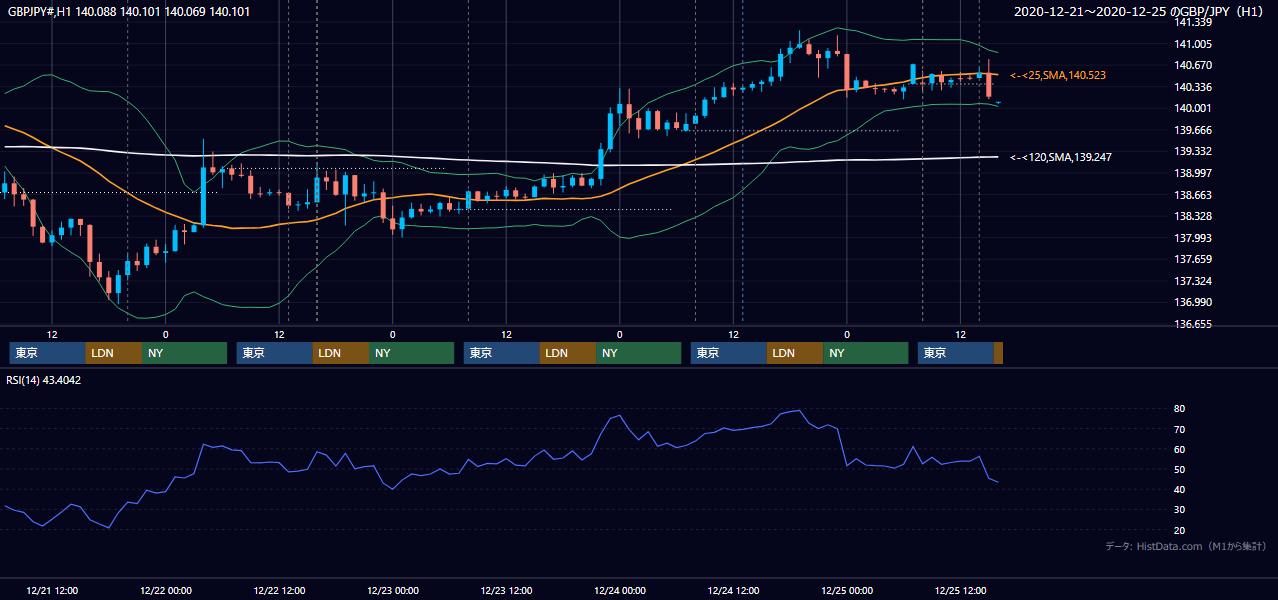
Task: Click the GBPJPY#,H1 symbol header text
Action: click(x=129, y=12)
